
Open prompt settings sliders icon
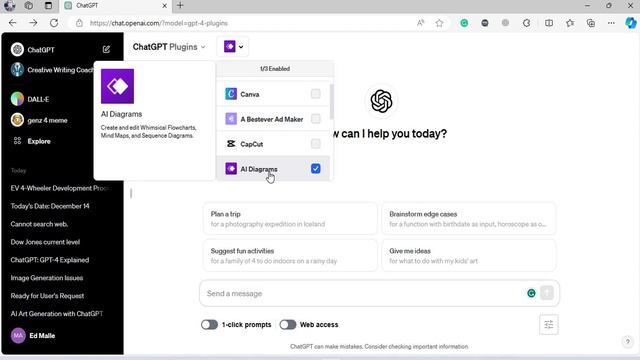(549, 324)
